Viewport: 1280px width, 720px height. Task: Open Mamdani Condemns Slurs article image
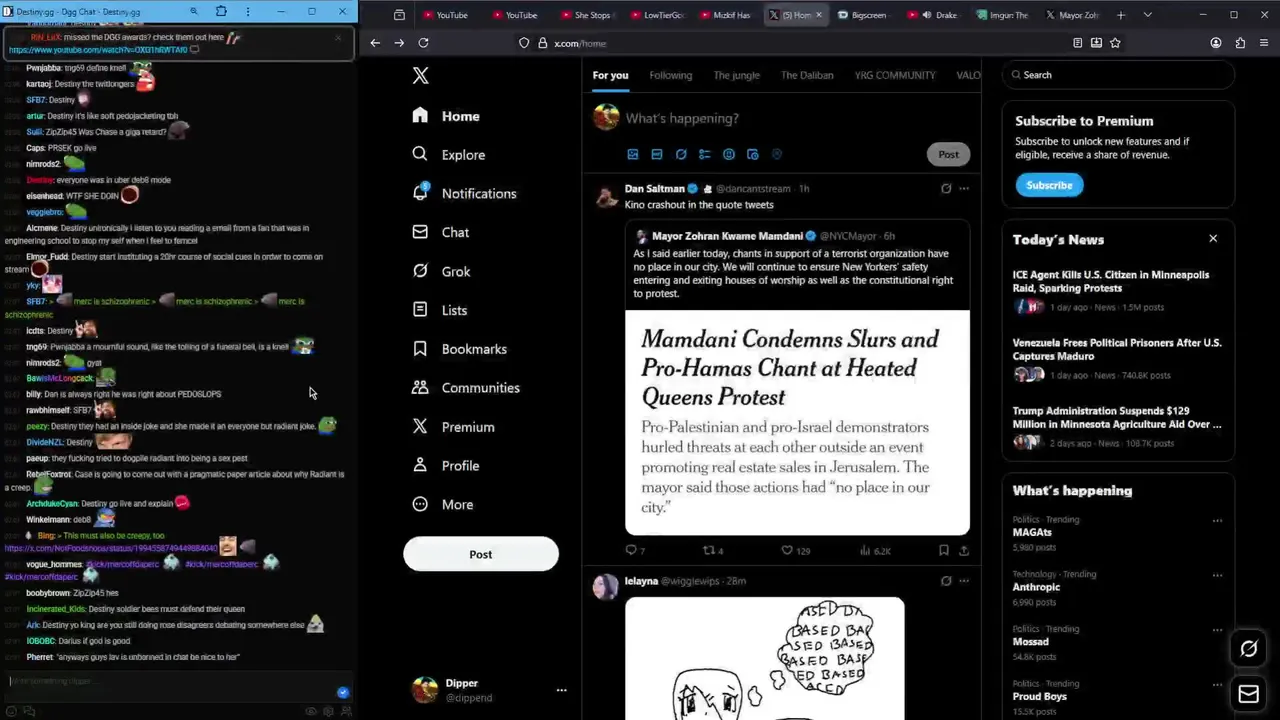tap(797, 422)
